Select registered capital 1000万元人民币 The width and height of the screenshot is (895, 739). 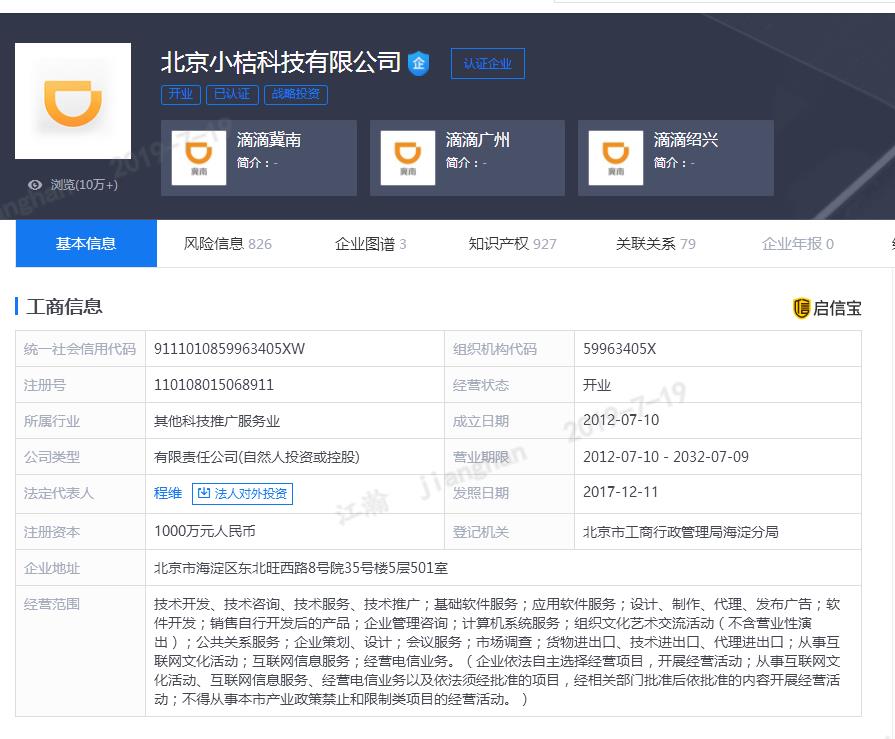(x=204, y=531)
